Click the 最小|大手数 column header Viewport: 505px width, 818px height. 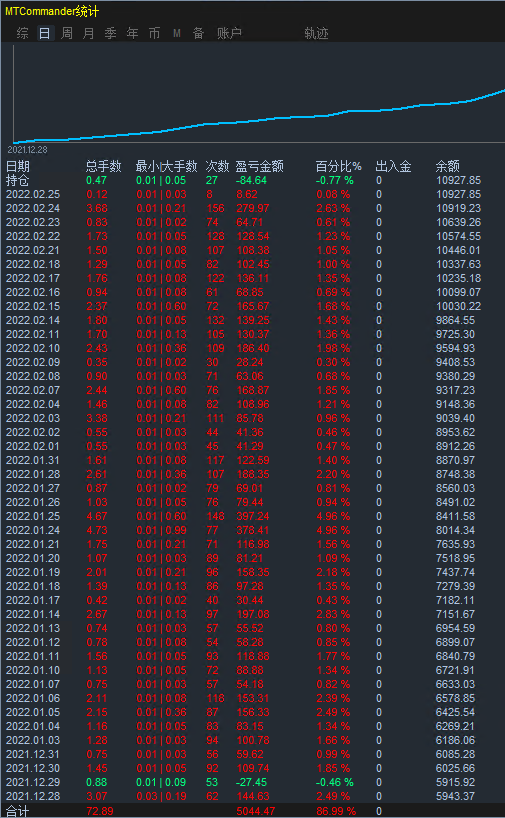click(x=166, y=166)
